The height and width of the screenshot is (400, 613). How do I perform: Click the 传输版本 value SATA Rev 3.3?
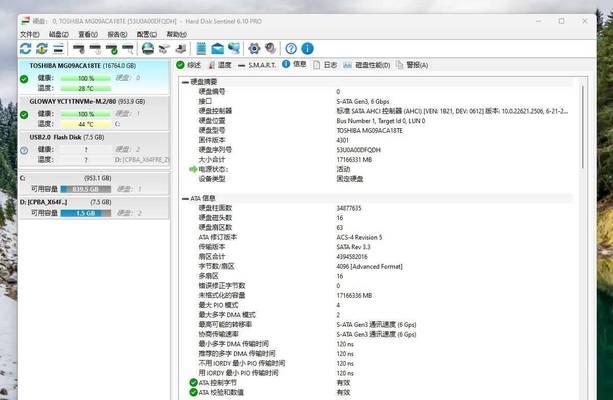pyautogui.click(x=353, y=247)
